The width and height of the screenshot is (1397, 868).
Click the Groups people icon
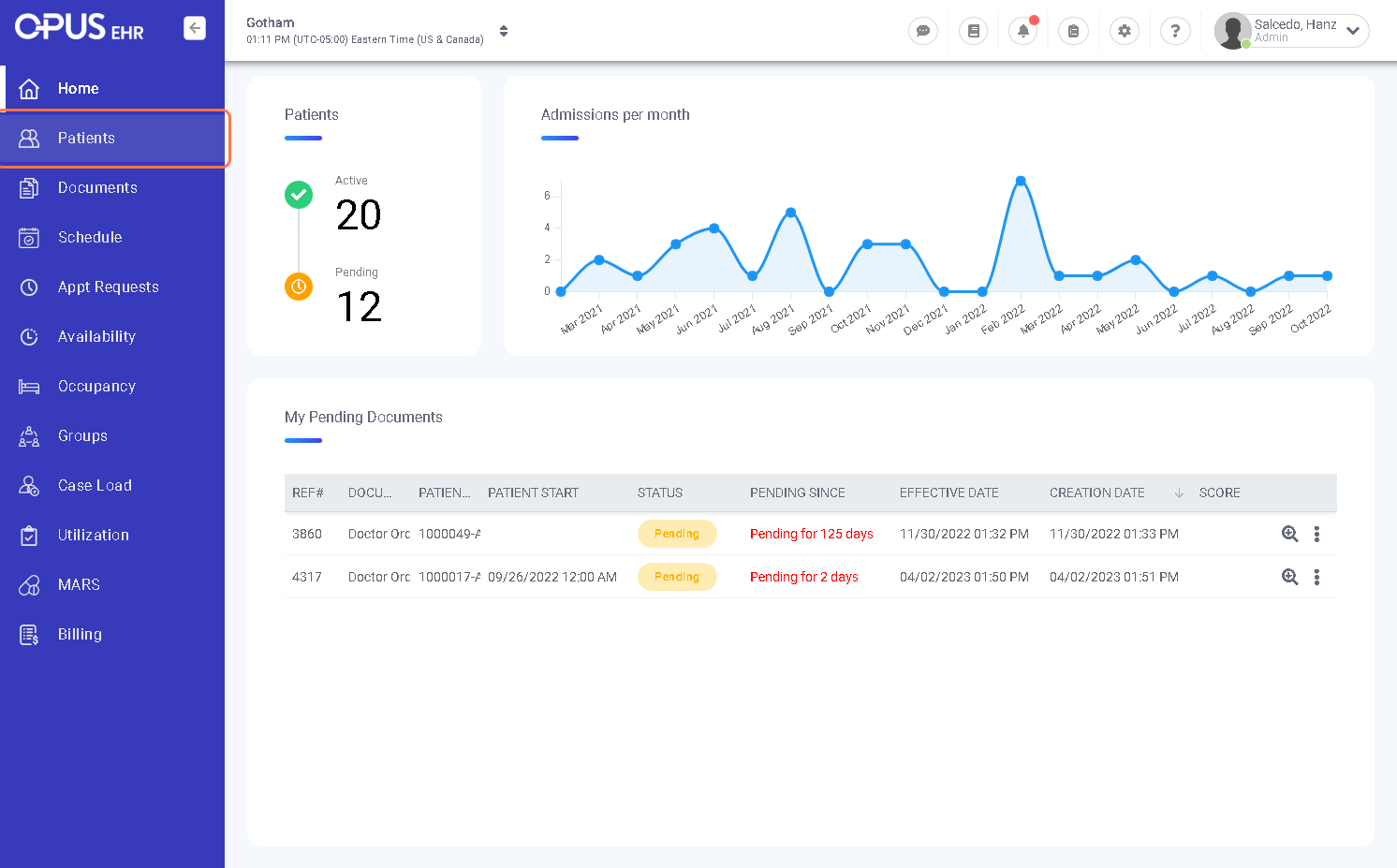click(x=29, y=436)
